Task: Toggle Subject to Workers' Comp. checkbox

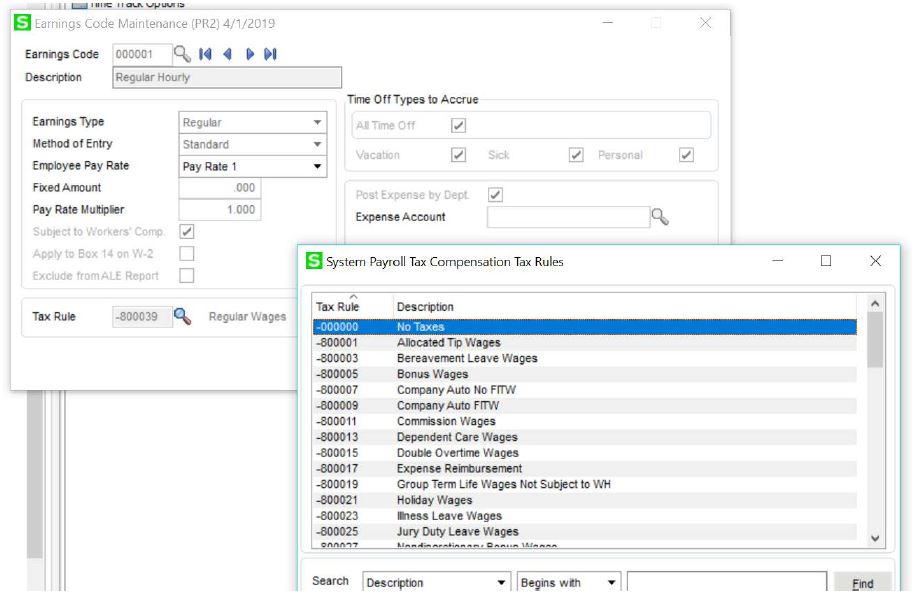Action: [187, 232]
